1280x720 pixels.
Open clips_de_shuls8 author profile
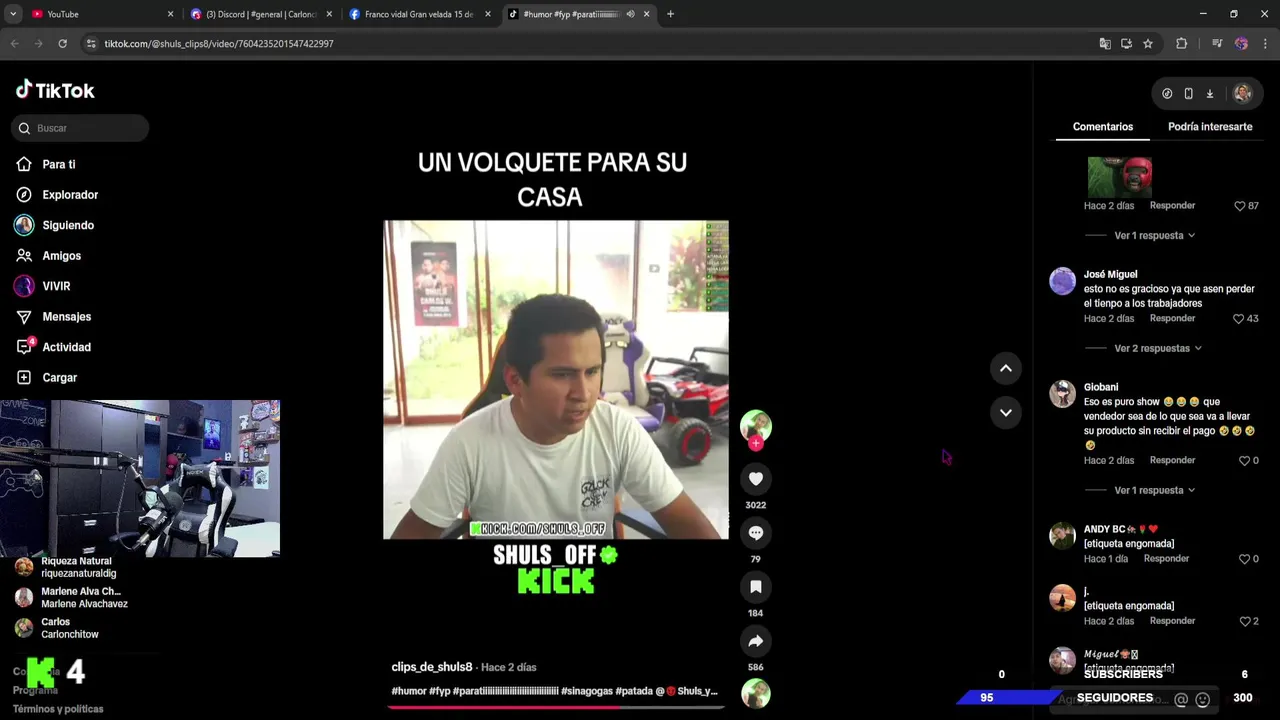pos(432,667)
